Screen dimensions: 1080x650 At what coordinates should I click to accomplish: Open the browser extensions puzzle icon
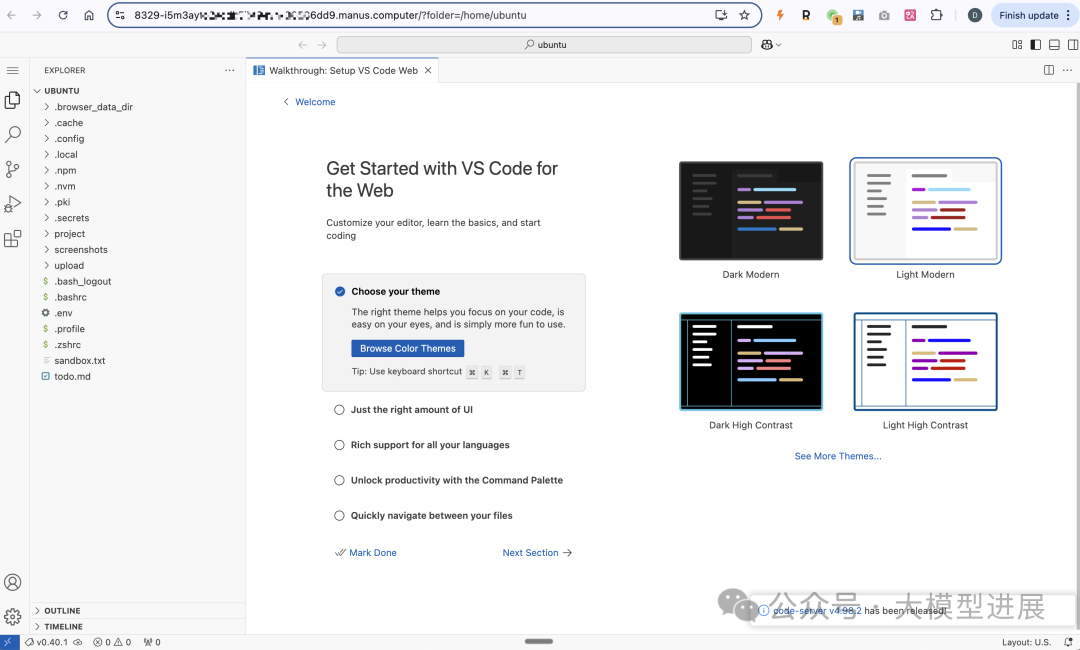point(936,15)
